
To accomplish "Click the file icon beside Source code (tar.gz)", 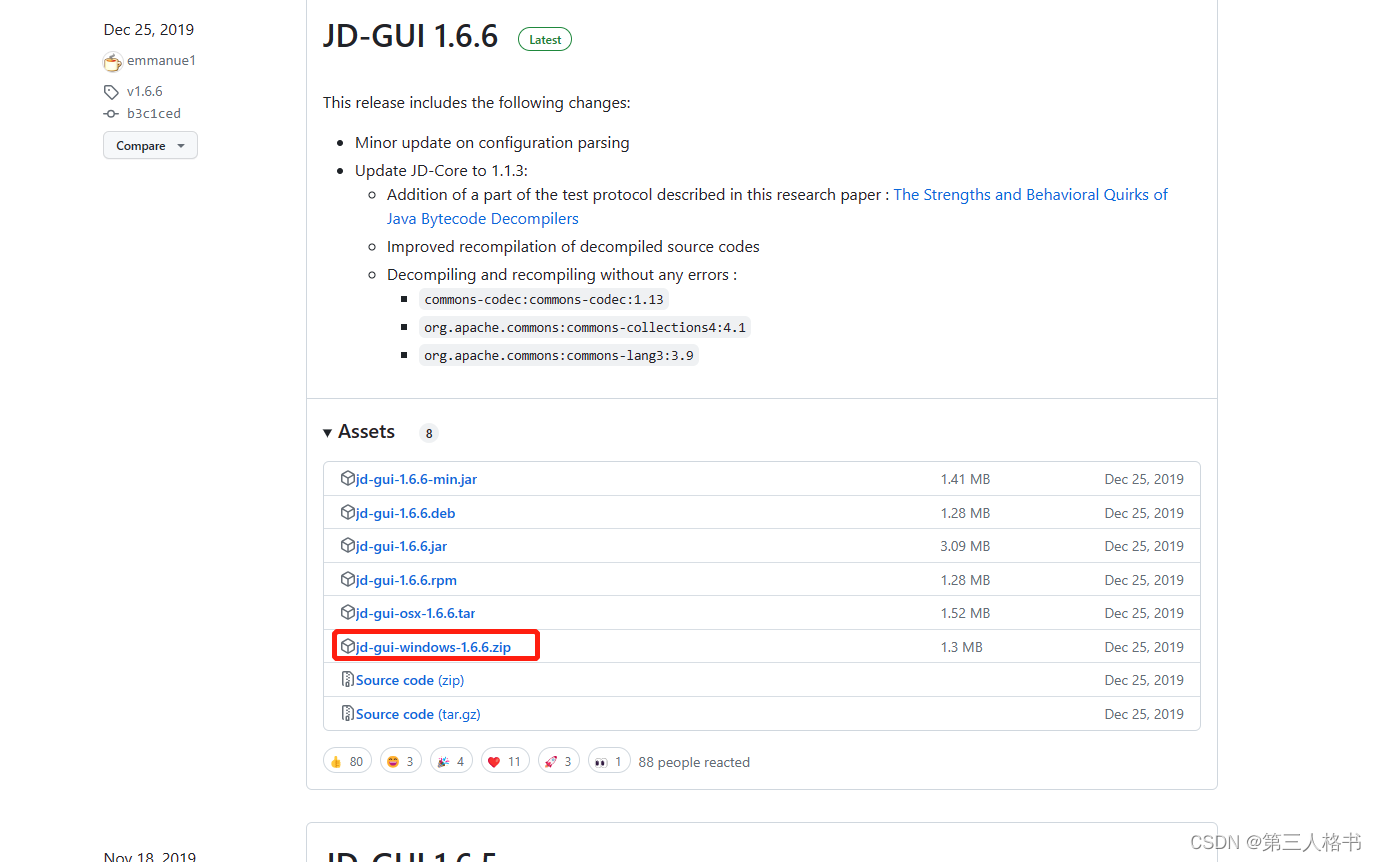I will [x=347, y=713].
